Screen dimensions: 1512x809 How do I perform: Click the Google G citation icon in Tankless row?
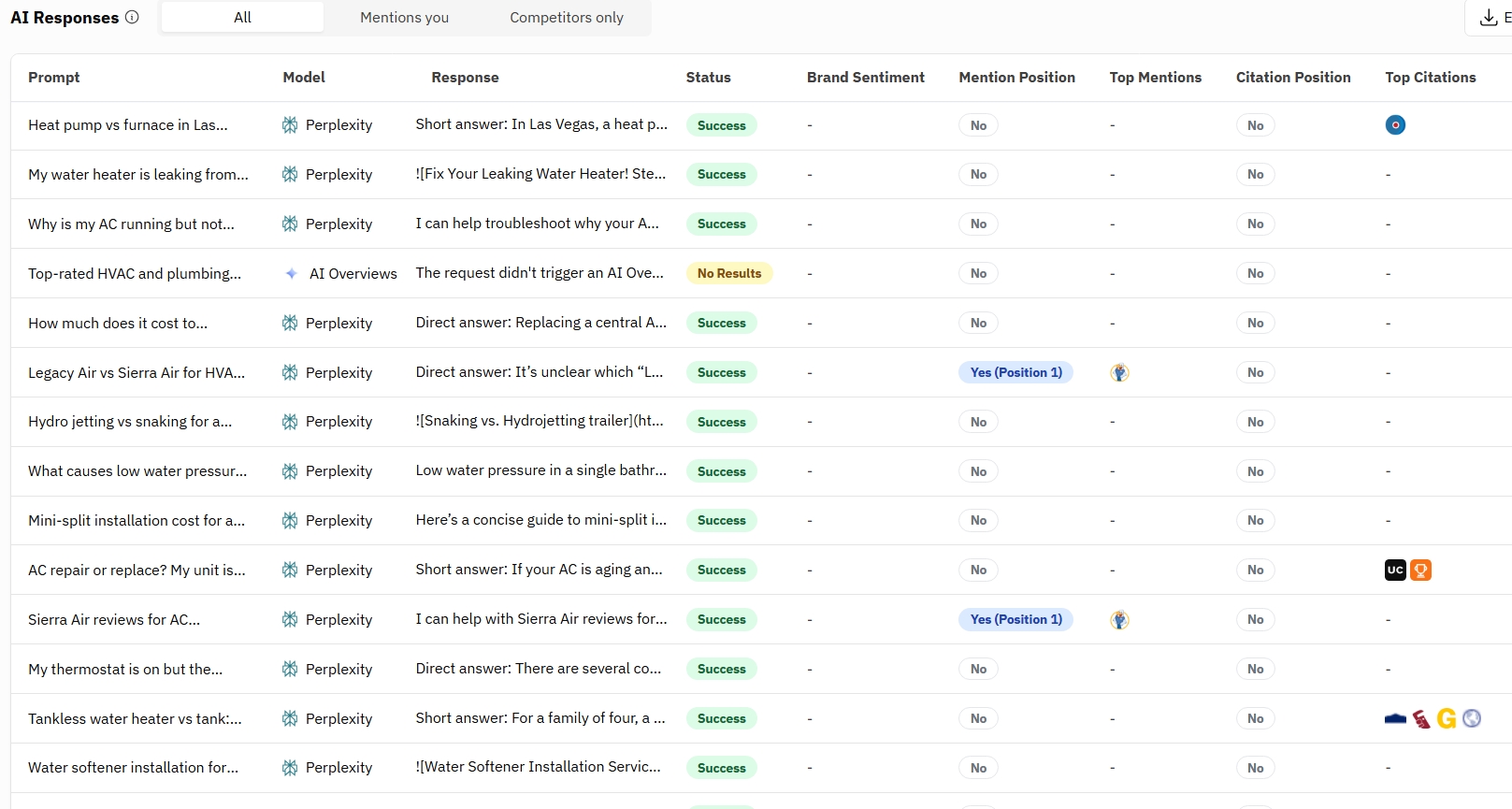(x=1447, y=718)
